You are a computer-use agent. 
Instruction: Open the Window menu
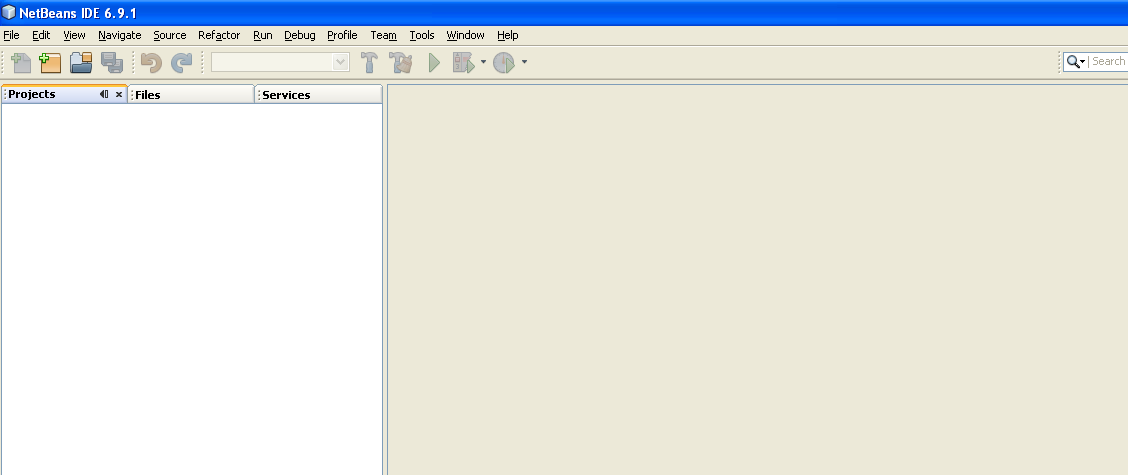465,35
